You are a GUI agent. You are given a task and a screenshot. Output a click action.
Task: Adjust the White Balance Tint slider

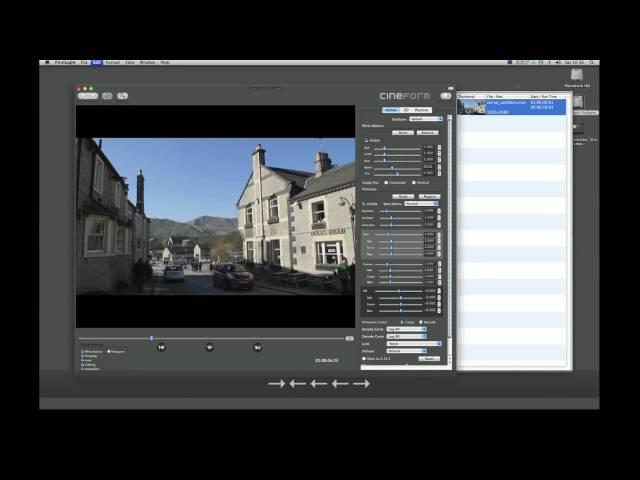397,174
